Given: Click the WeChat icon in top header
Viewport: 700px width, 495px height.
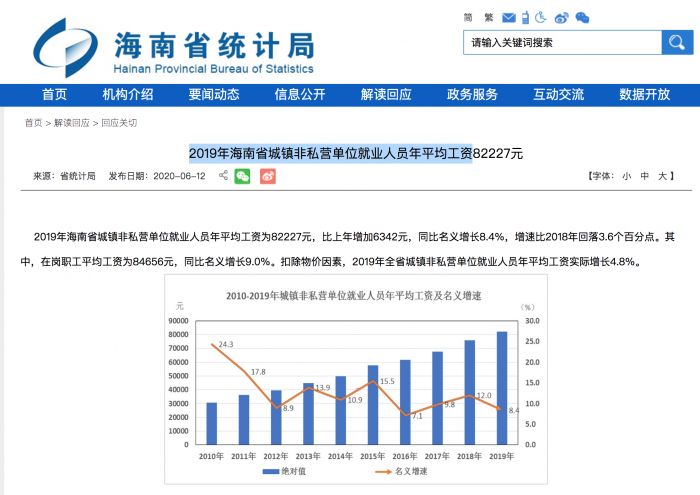Looking at the screenshot, I should [582, 17].
